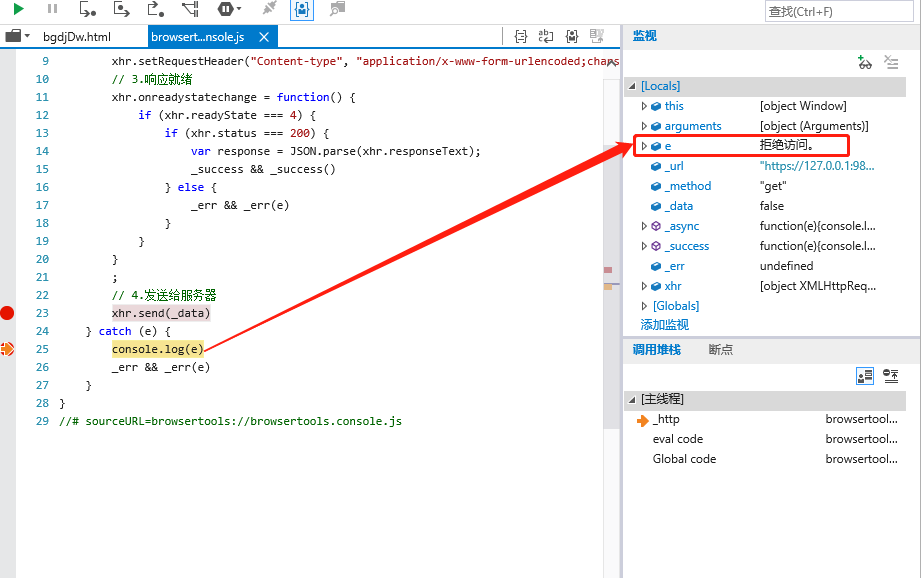This screenshot has height=578, width=921.
Task: Click the Step Over icon
Action: [121, 9]
